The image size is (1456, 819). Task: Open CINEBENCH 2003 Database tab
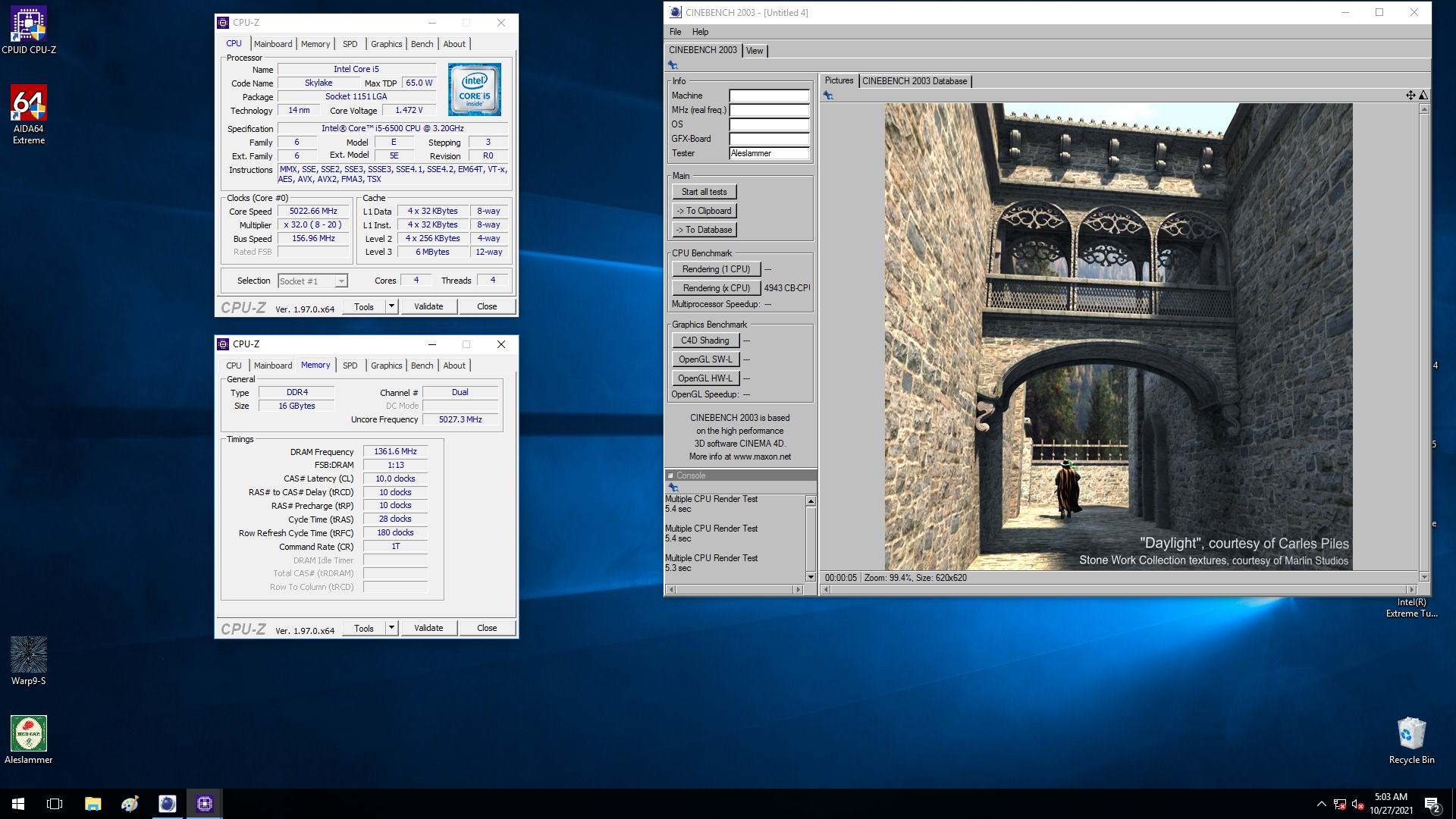tap(915, 81)
